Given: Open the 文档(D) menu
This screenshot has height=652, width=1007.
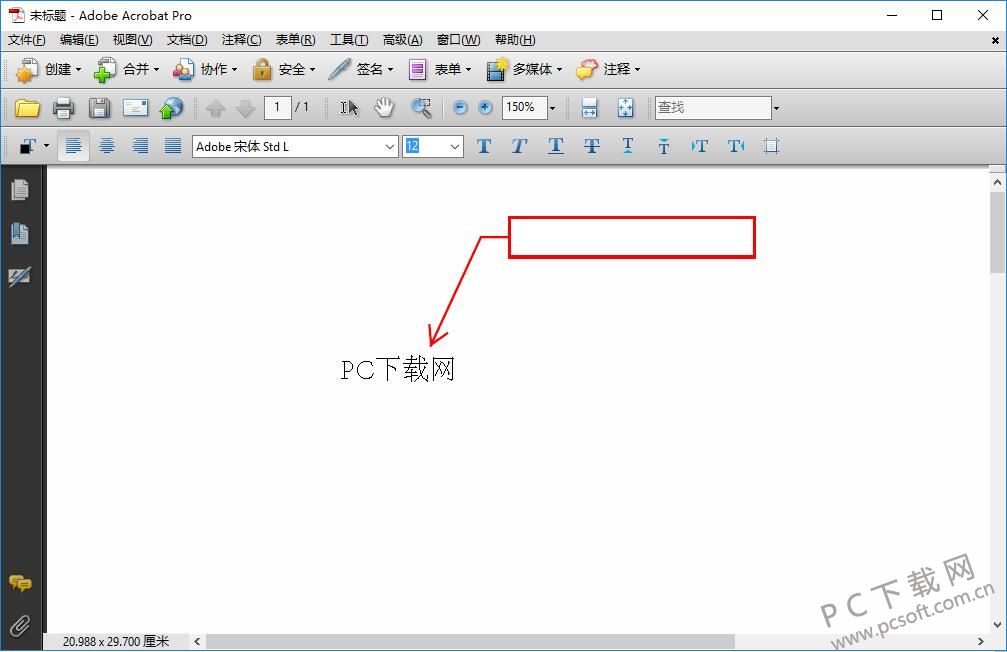Looking at the screenshot, I should (187, 40).
